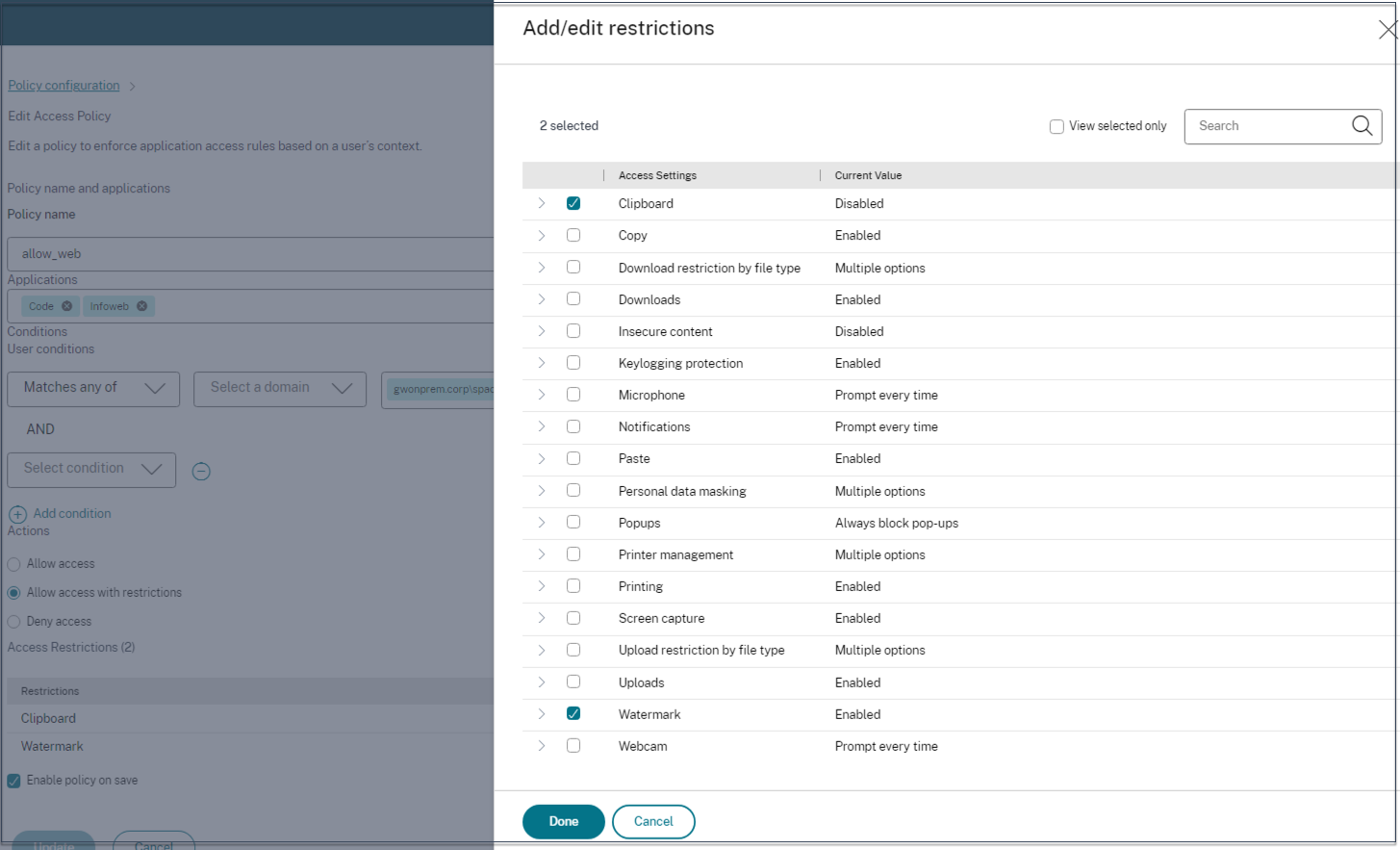Open the Select condition dropdown

point(91,469)
